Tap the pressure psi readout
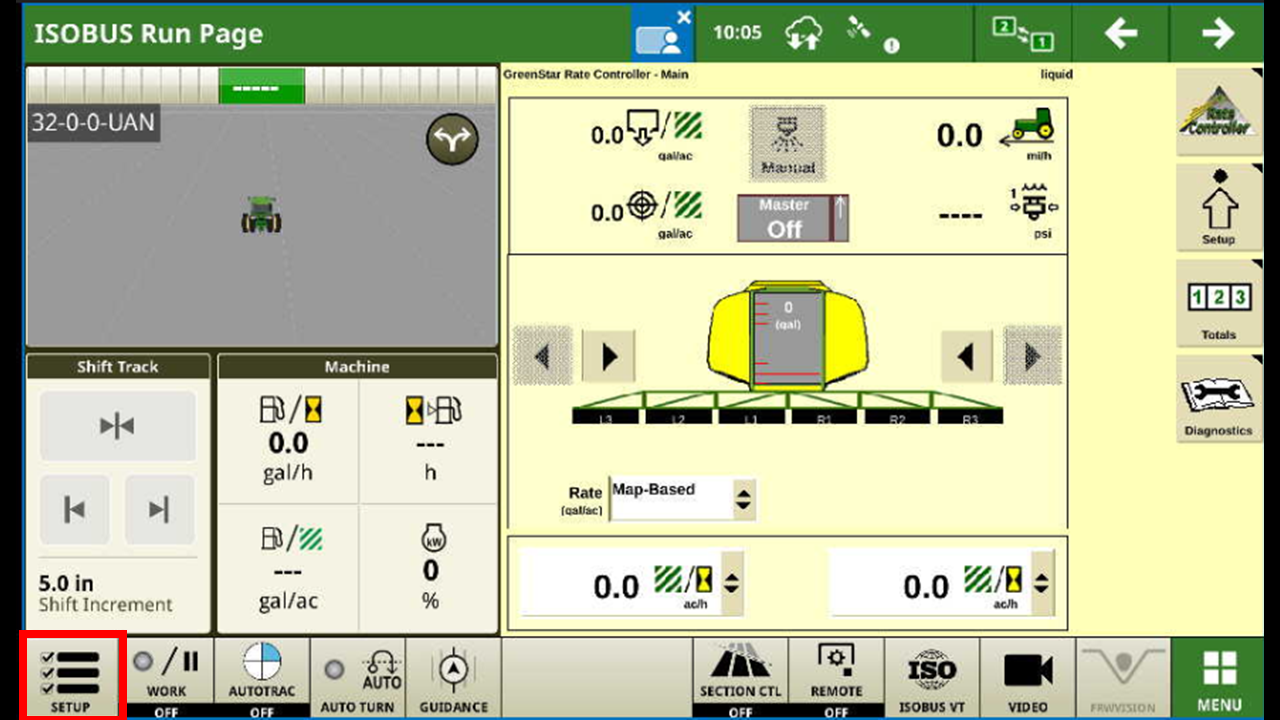The width and height of the screenshot is (1280, 720). (x=1000, y=213)
